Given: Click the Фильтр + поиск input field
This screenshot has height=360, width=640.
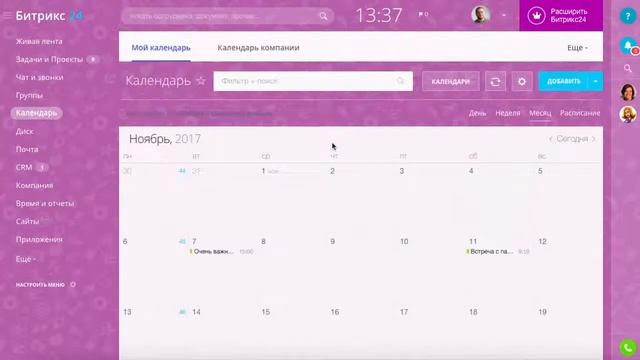Looking at the screenshot, I should pyautogui.click(x=313, y=81).
